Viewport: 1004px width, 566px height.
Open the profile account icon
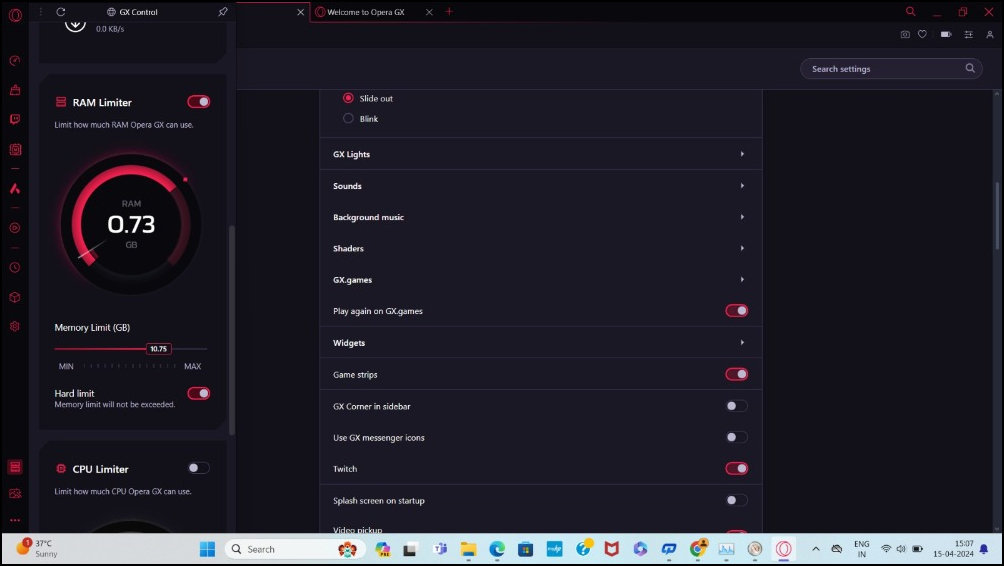[x=989, y=35]
